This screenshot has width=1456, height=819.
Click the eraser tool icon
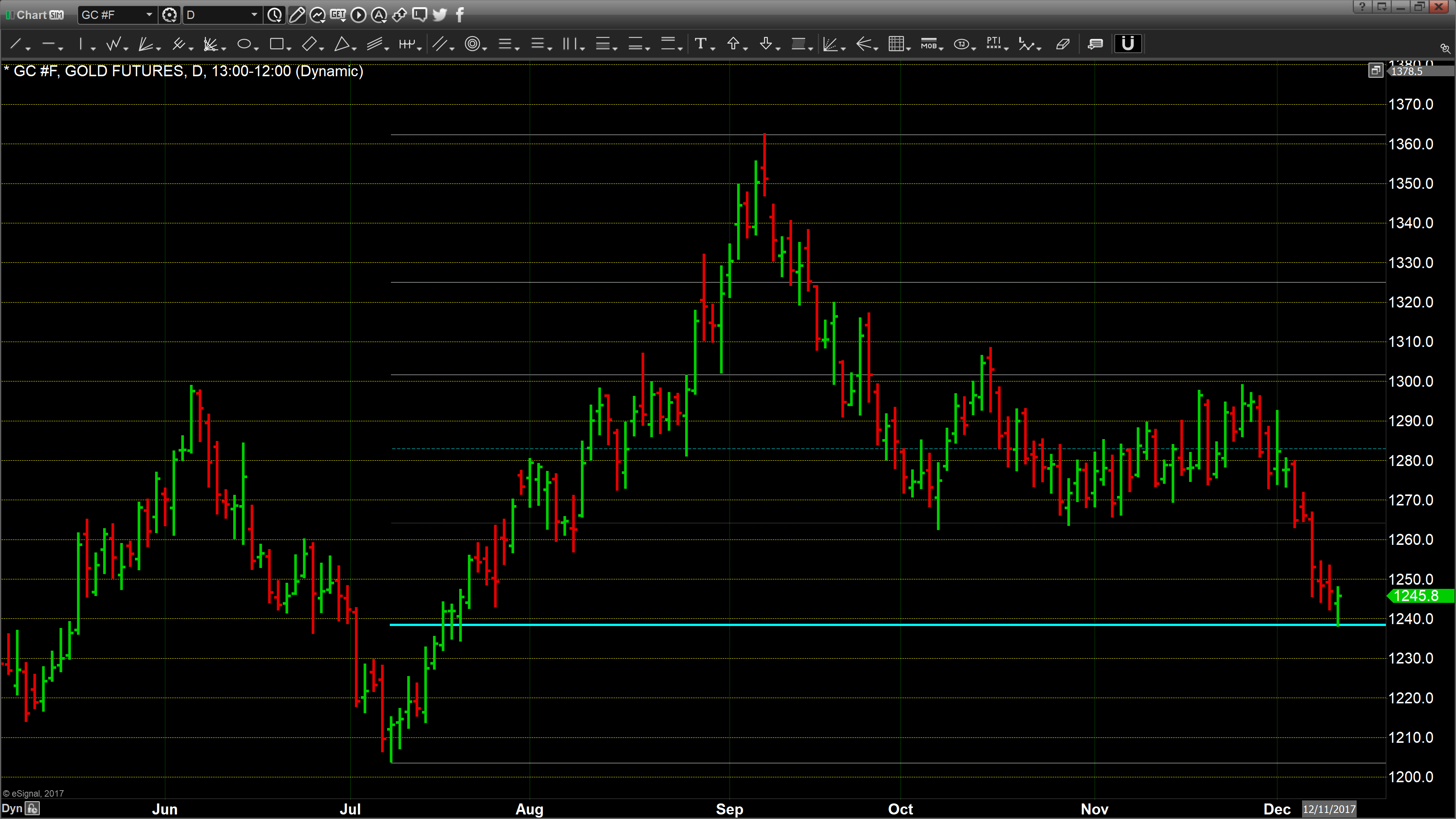tap(1062, 44)
